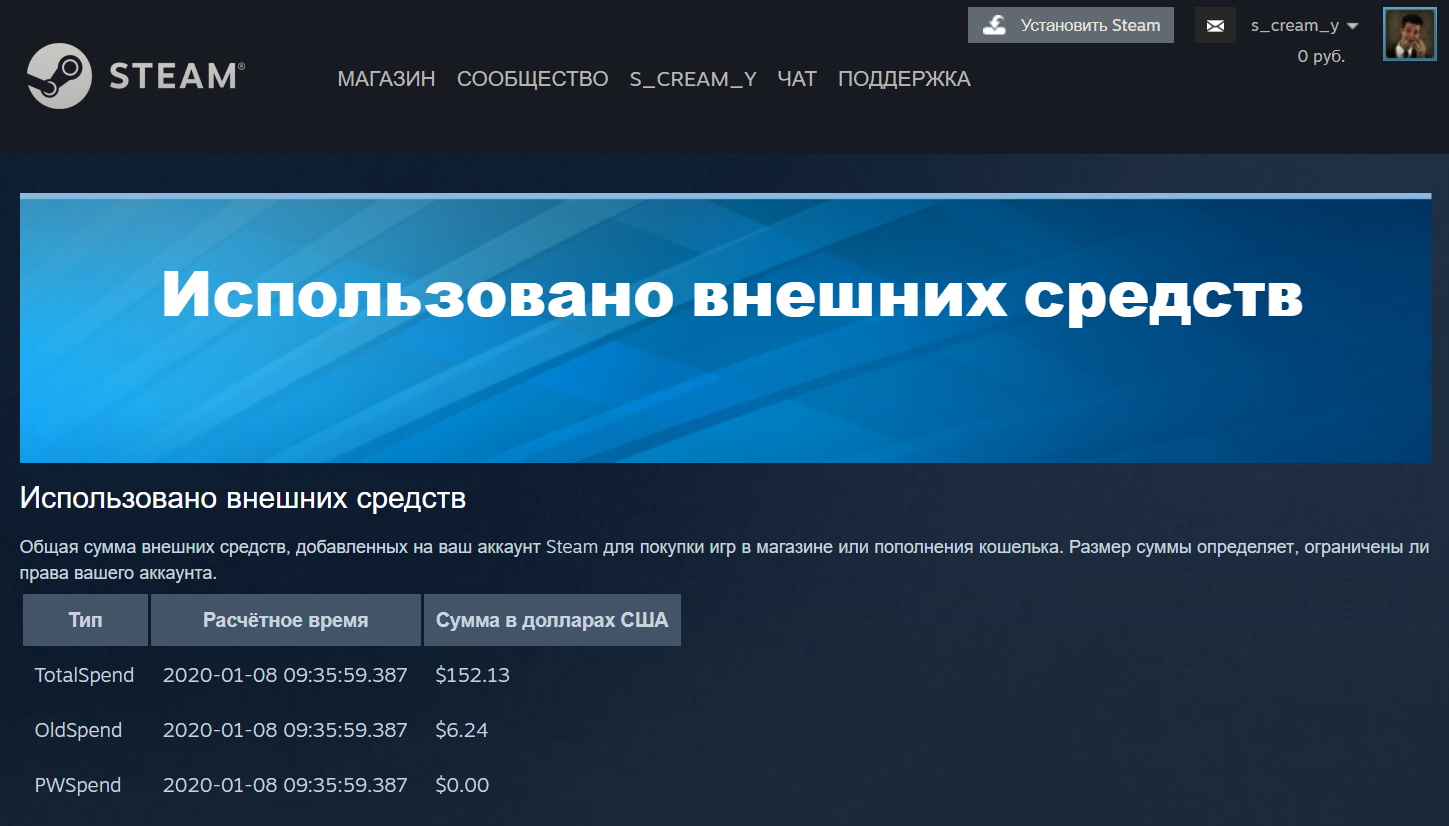Select the TotalSpend row label
The image size is (1449, 826).
click(x=84, y=675)
